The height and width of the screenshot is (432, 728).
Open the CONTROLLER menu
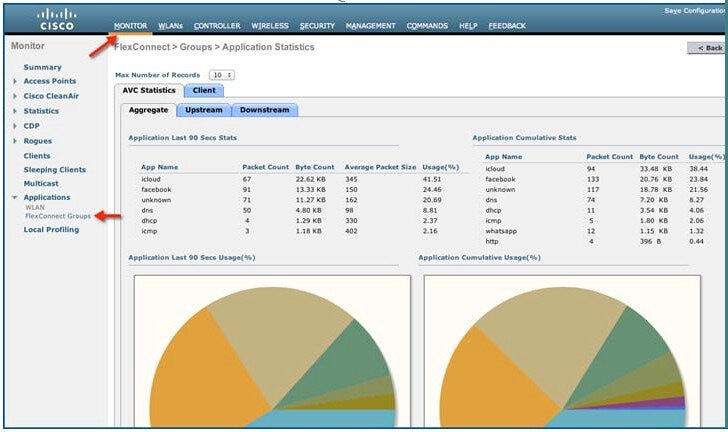pos(217,26)
